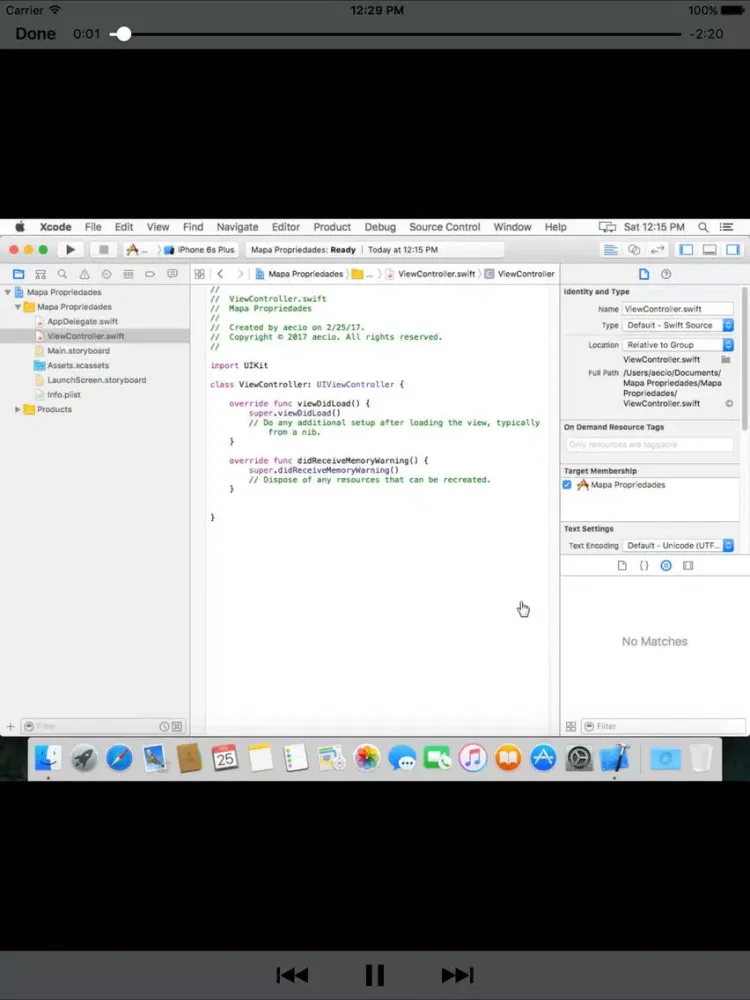The width and height of the screenshot is (750, 1000).
Task: Open the scheme selector in toolbar
Action: point(137,249)
